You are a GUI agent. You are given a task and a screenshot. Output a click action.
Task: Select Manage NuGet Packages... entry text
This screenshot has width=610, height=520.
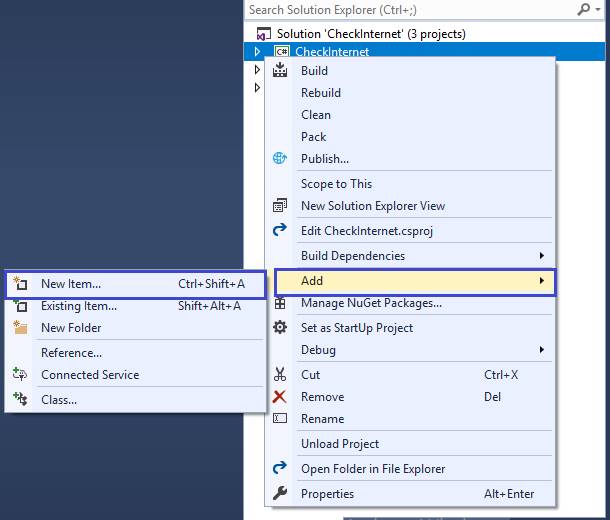pyautogui.click(x=372, y=303)
